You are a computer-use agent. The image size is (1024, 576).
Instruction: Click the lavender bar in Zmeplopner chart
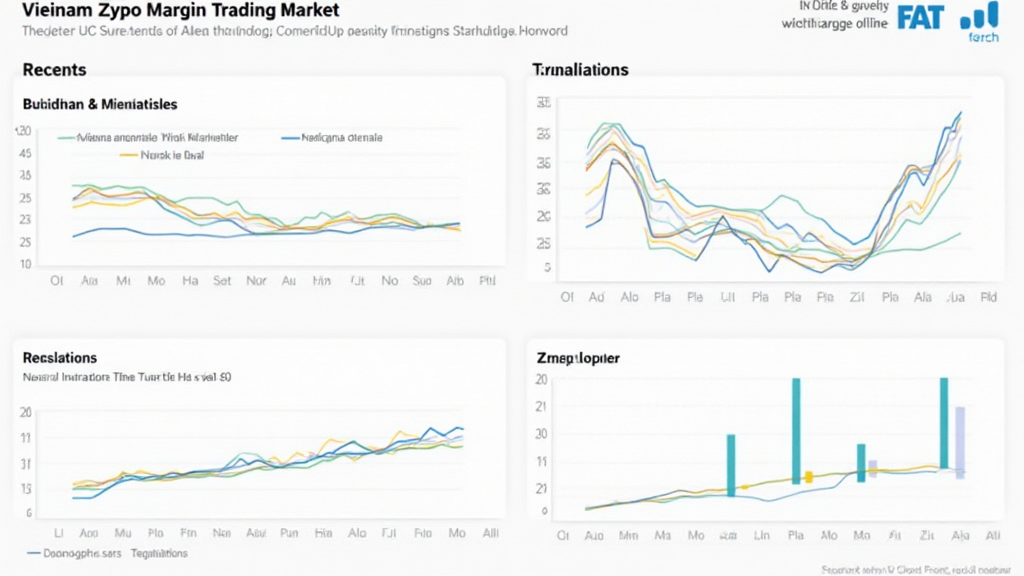click(x=960, y=442)
